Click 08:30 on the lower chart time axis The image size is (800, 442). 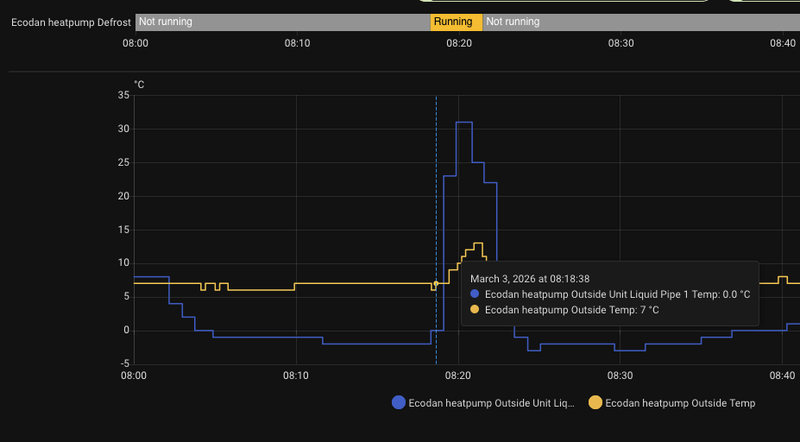pyautogui.click(x=620, y=376)
